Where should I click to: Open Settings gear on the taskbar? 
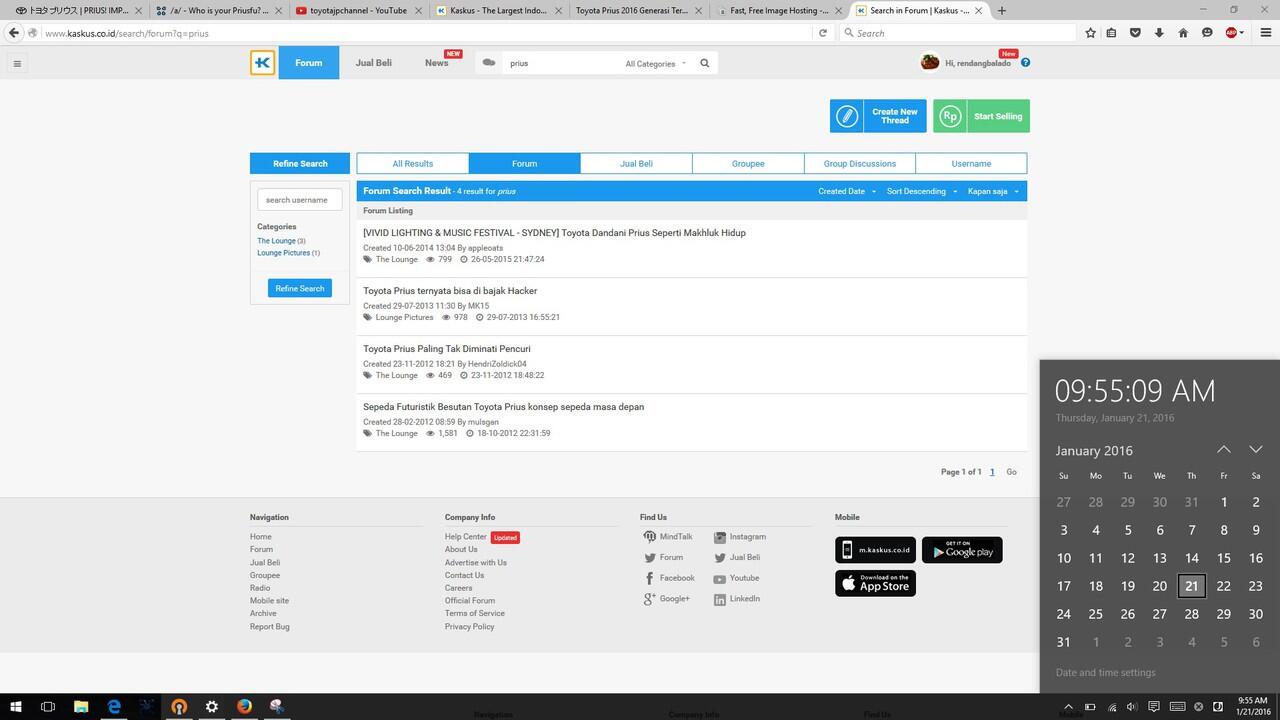pos(212,706)
